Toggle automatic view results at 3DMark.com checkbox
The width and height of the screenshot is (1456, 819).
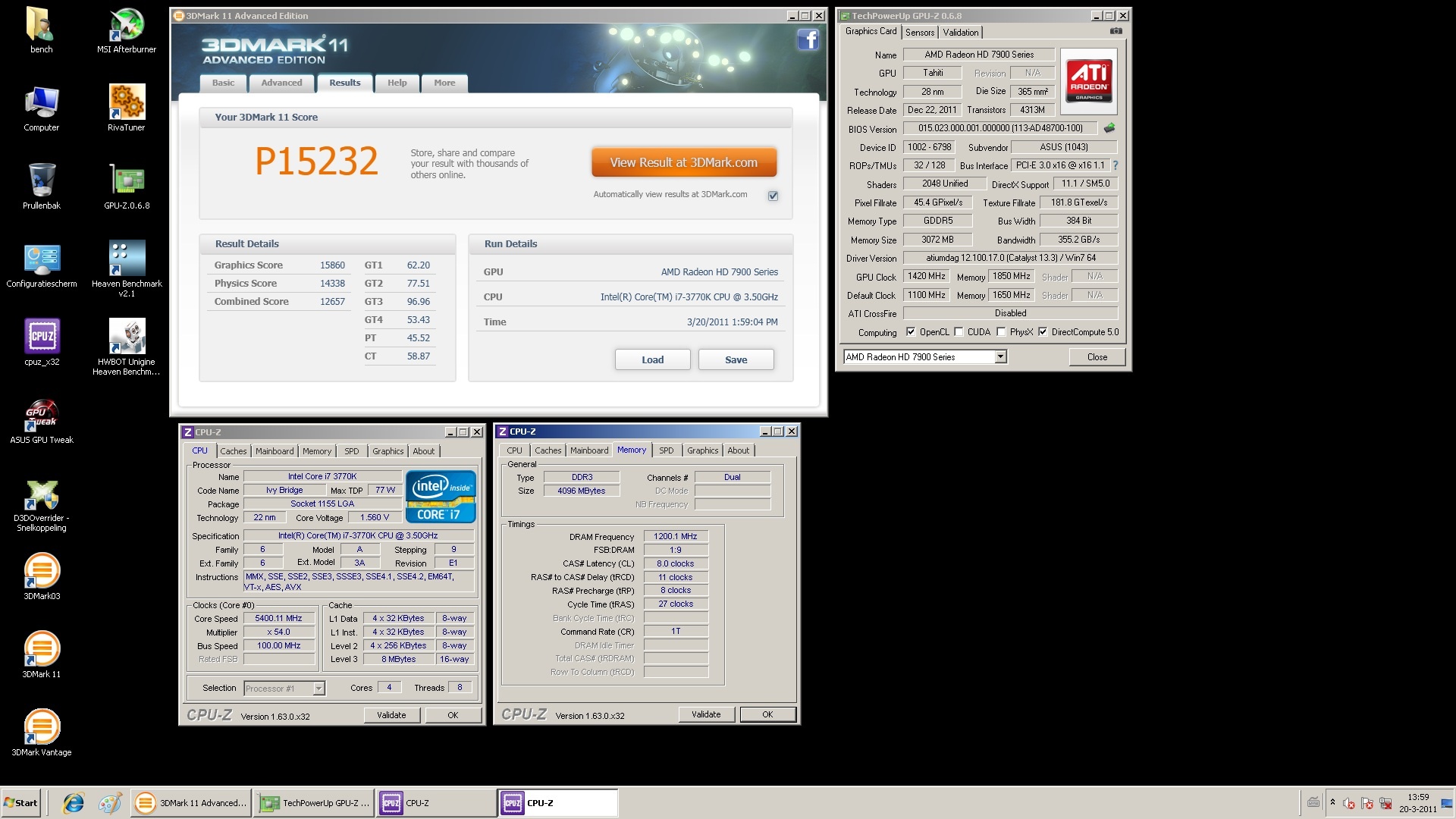773,196
